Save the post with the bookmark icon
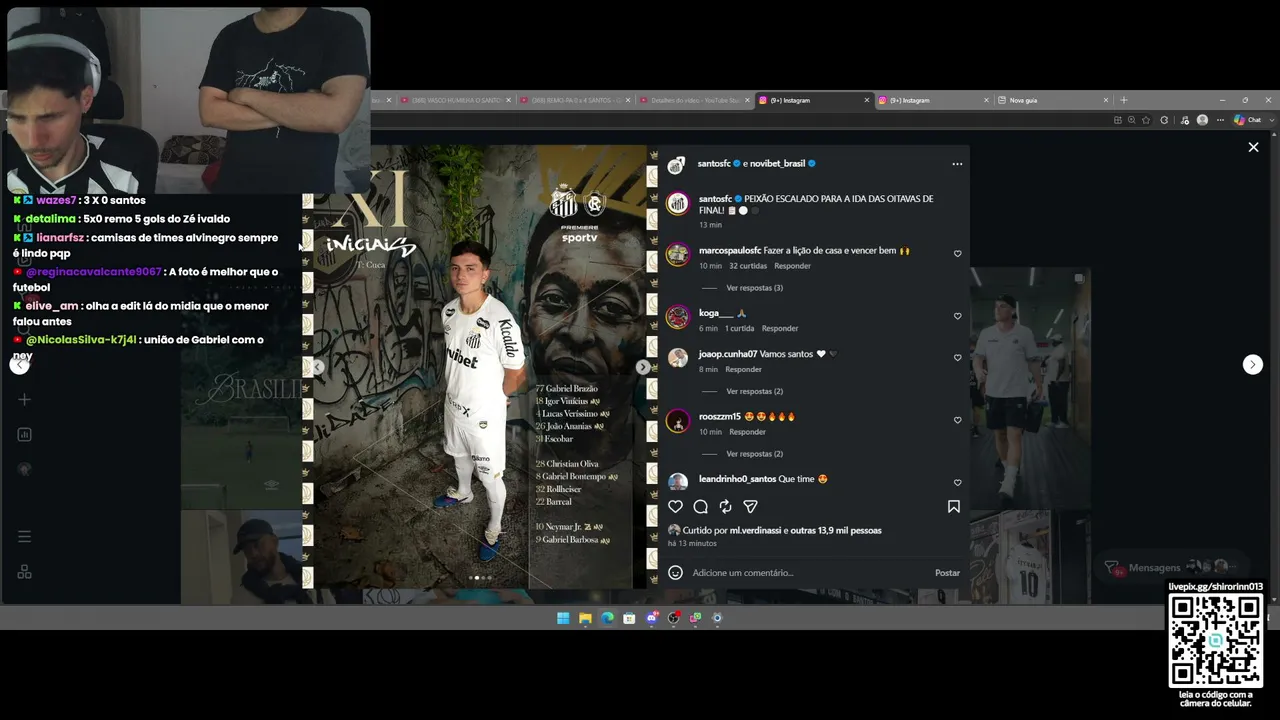Image resolution: width=1280 pixels, height=720 pixels. pos(954,507)
